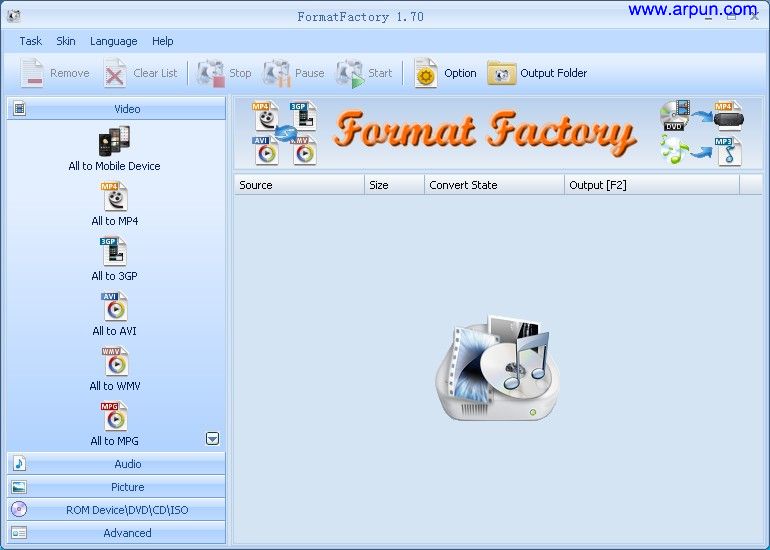Select the All to MP4 icon
The image size is (770, 550).
coord(115,196)
